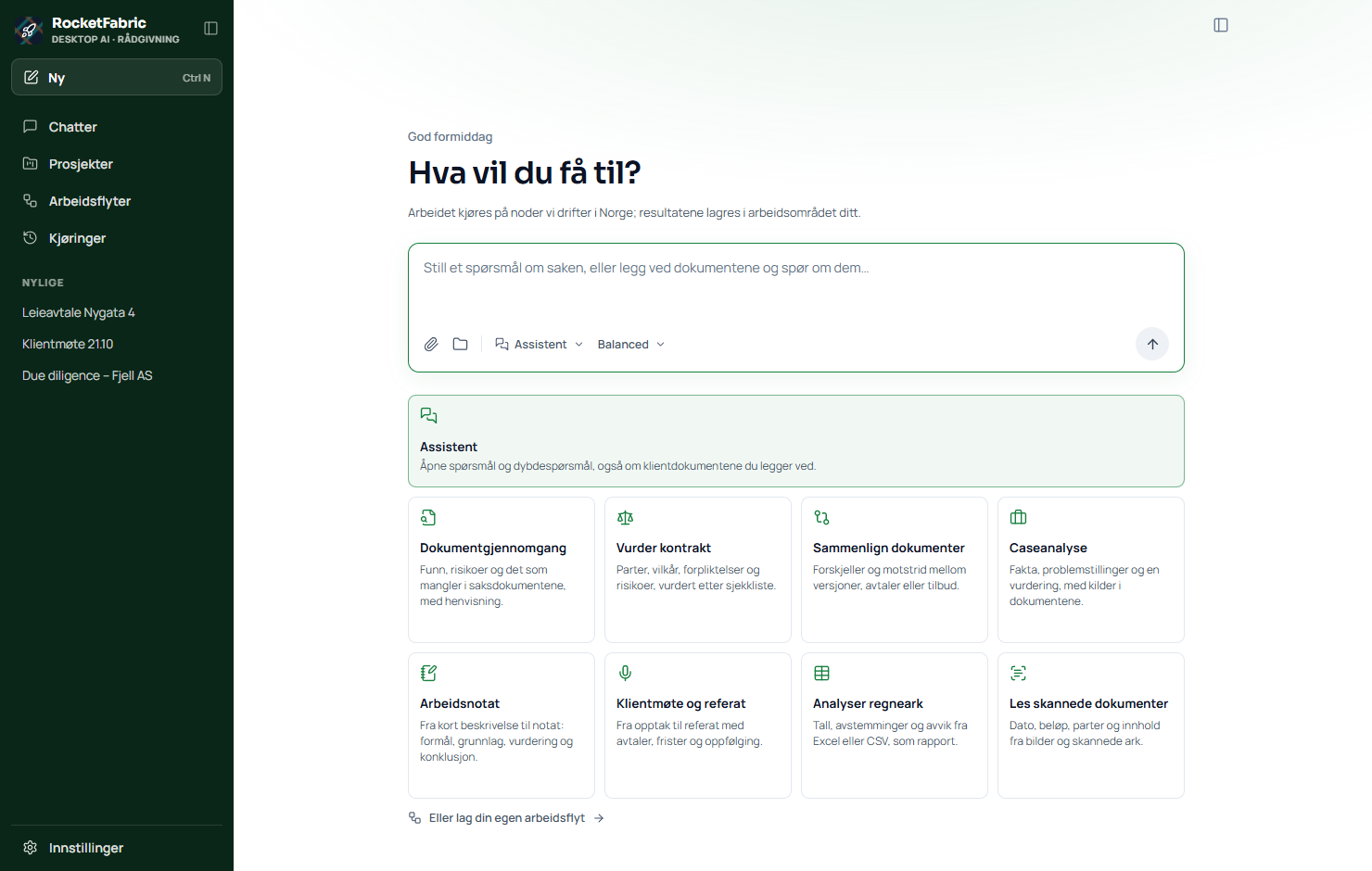Viewport: 1372px width, 871px height.
Task: Open Innstillinger settings
Action: 117,848
